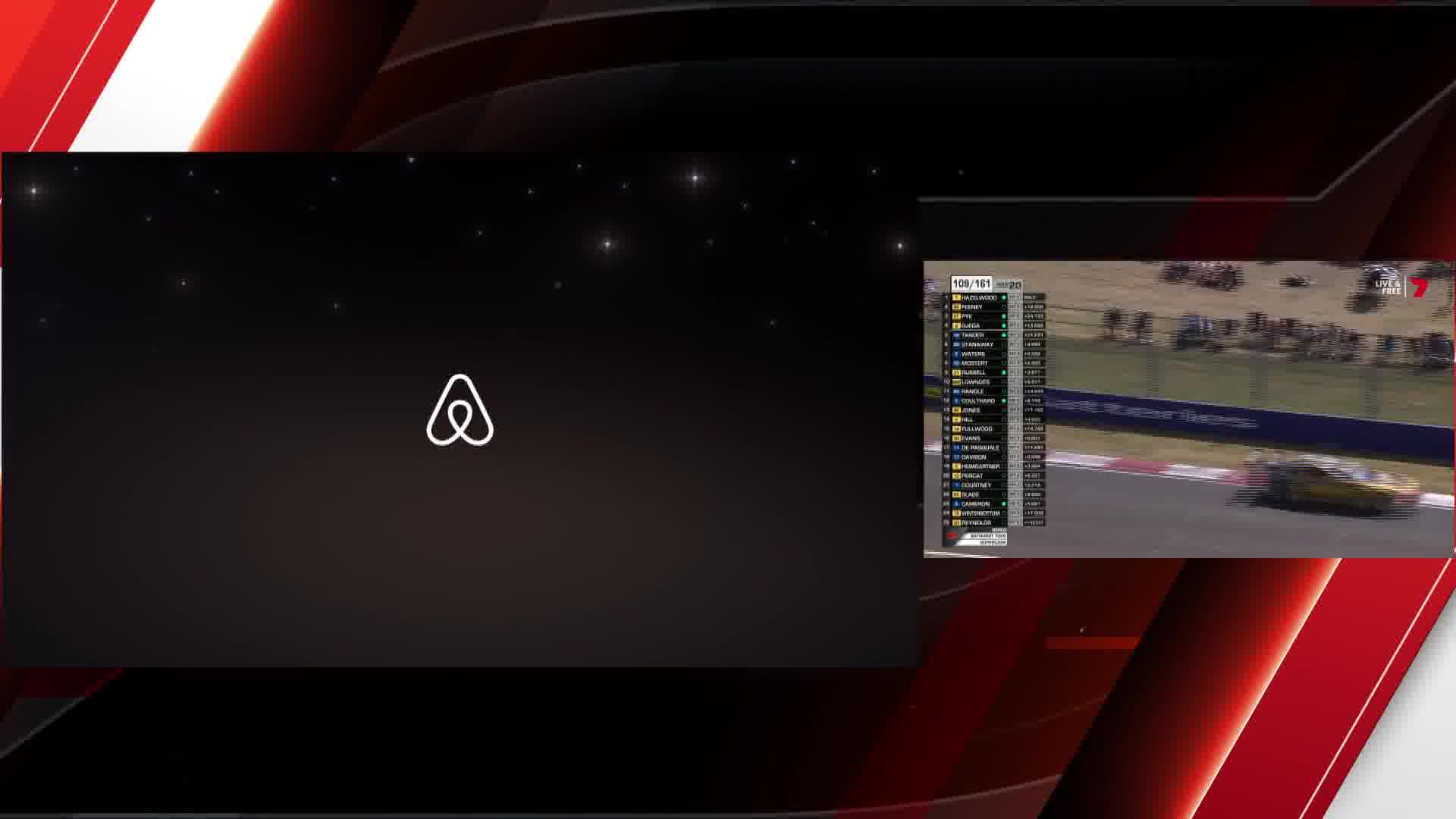The image size is (1456, 819).
Task: Click Mostert's gap time in timing tower
Action: click(x=1033, y=363)
